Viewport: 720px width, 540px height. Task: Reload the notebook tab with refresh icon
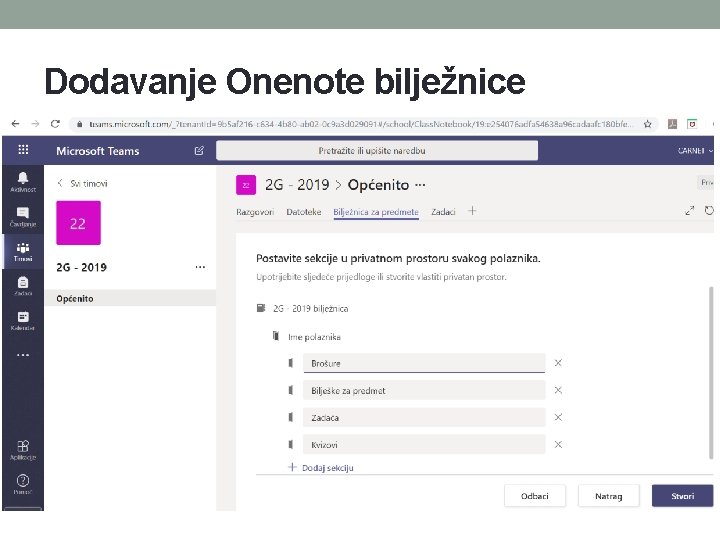point(709,211)
